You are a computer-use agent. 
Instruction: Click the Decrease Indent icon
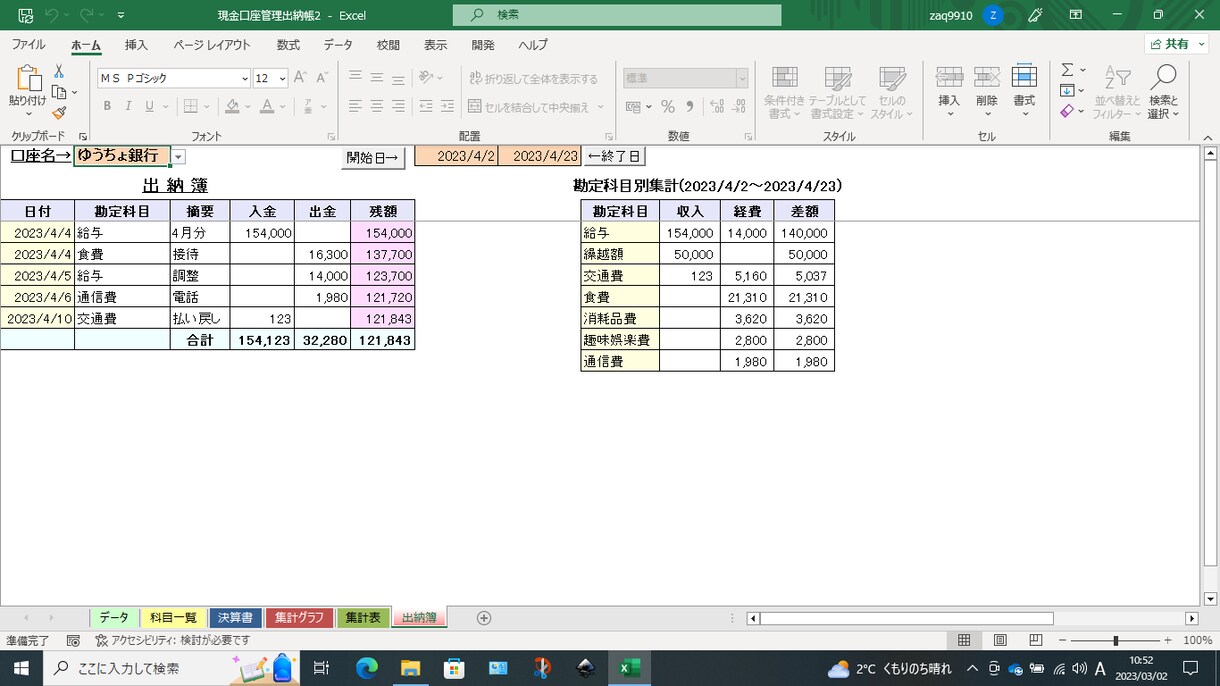[x=426, y=107]
